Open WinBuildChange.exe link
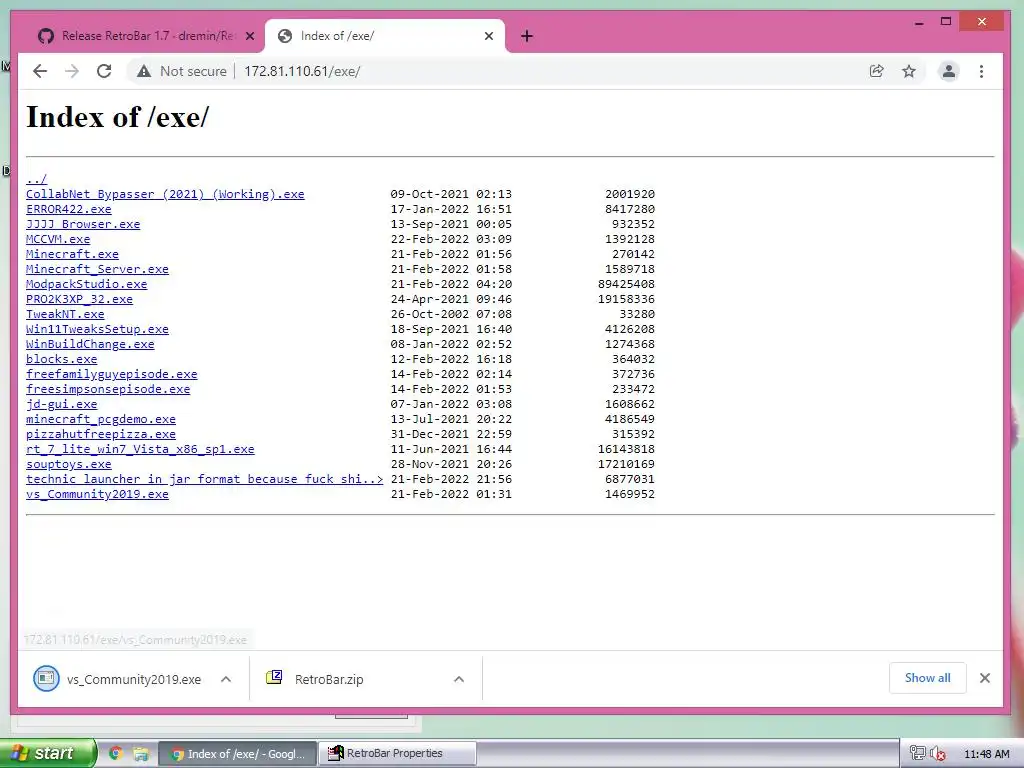 coord(90,344)
